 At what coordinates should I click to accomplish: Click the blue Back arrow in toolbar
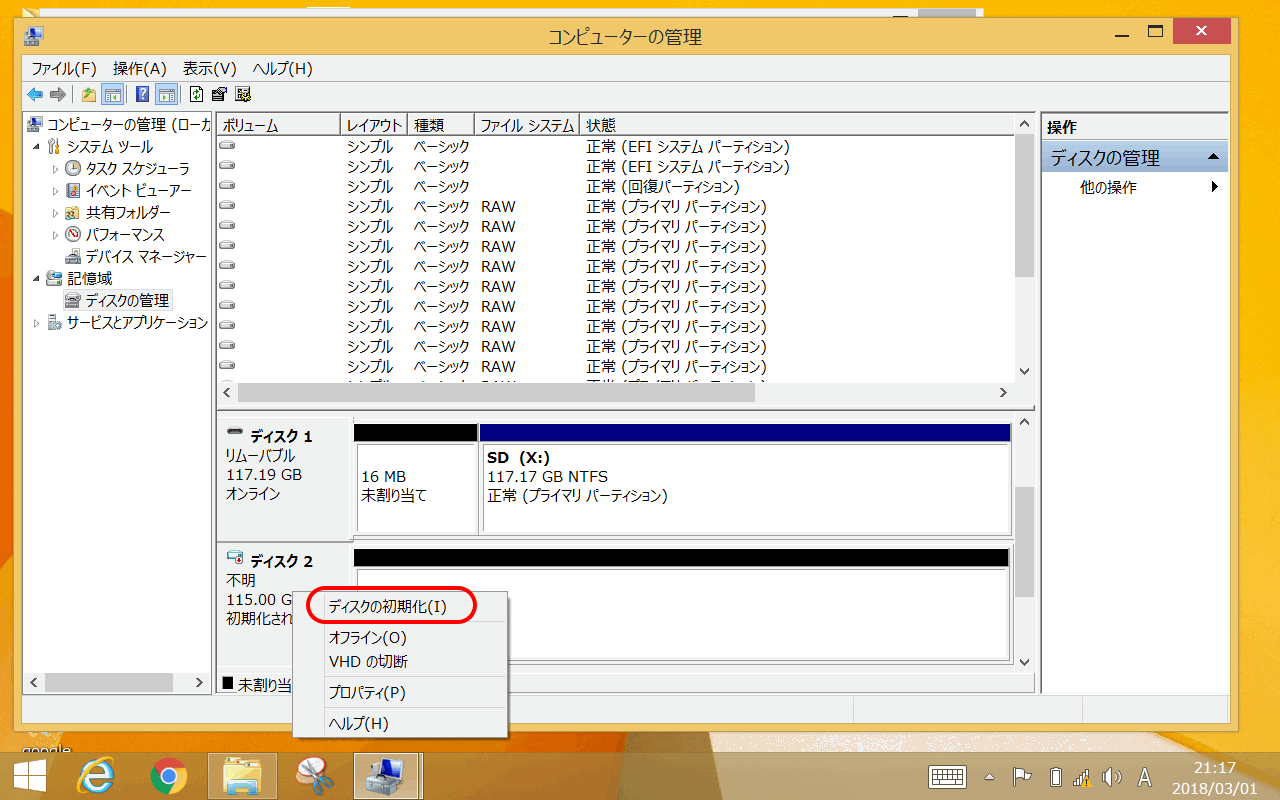35,95
